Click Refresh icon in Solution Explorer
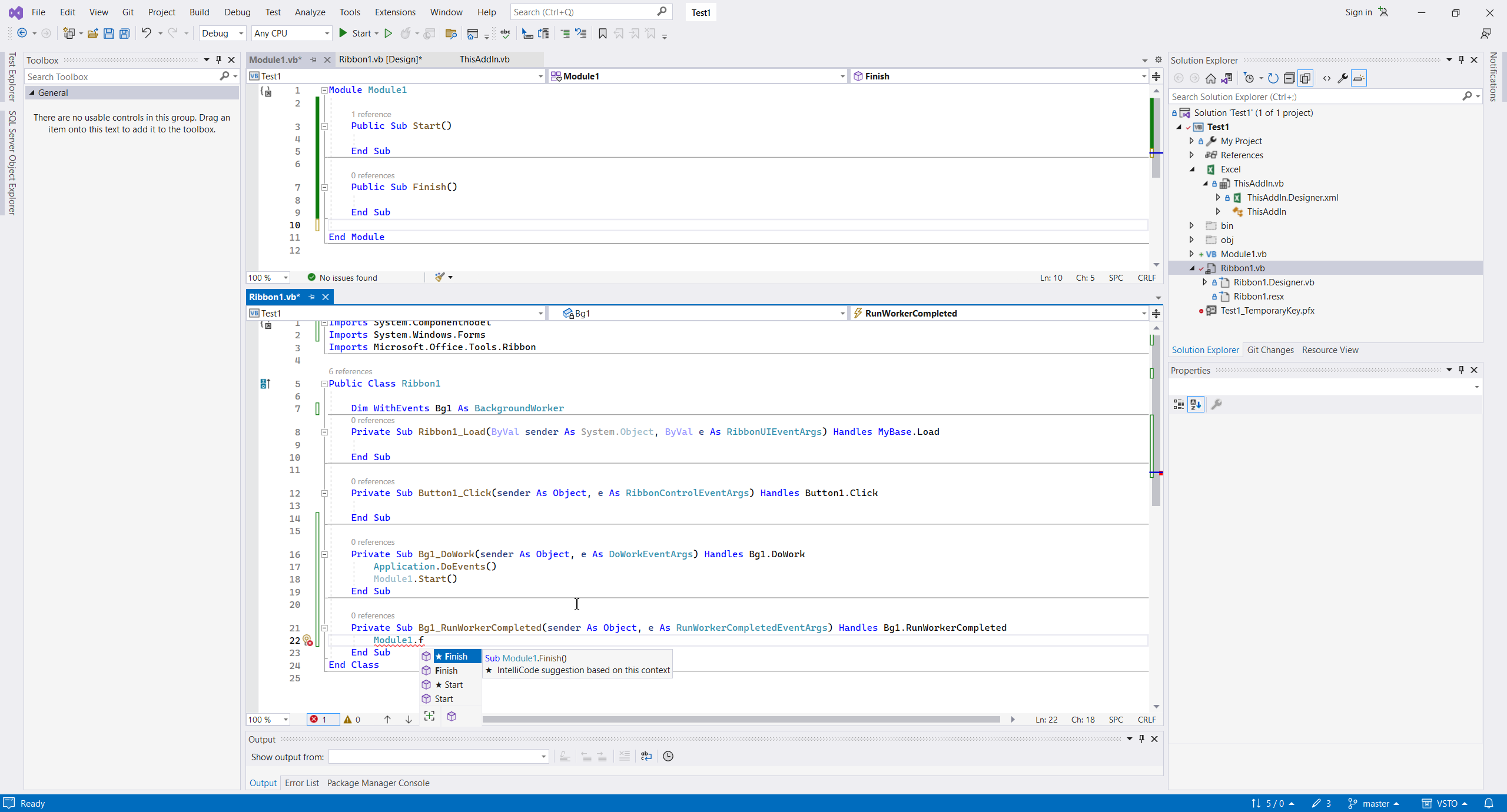The image size is (1507, 812). 1273,78
